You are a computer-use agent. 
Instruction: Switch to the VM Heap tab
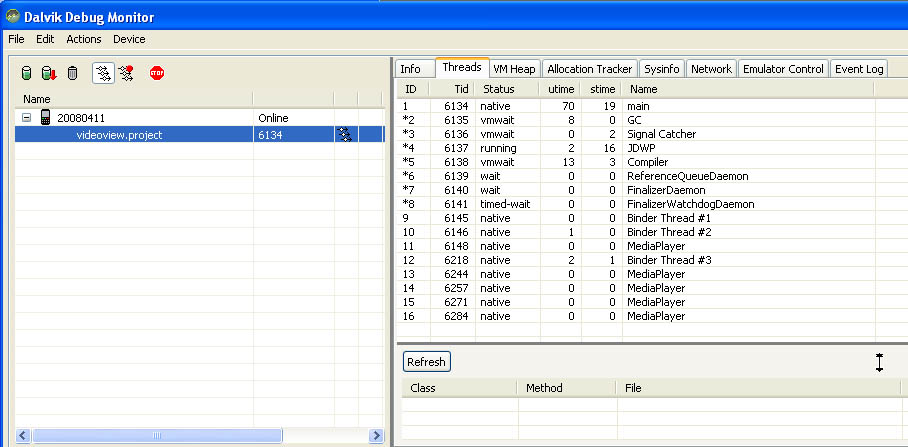[514, 69]
